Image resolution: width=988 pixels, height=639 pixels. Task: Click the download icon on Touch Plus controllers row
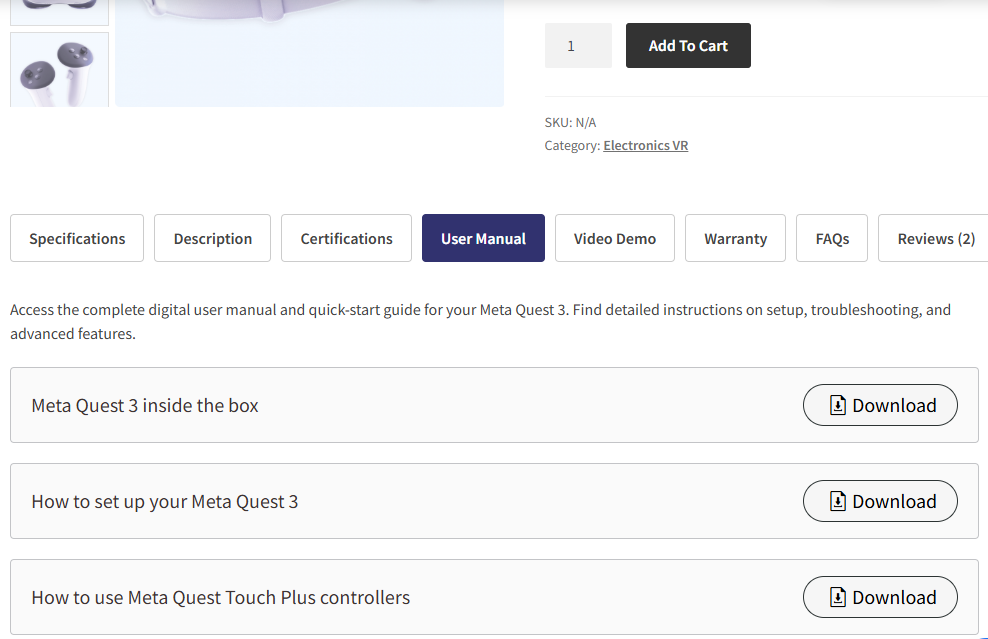[836, 597]
